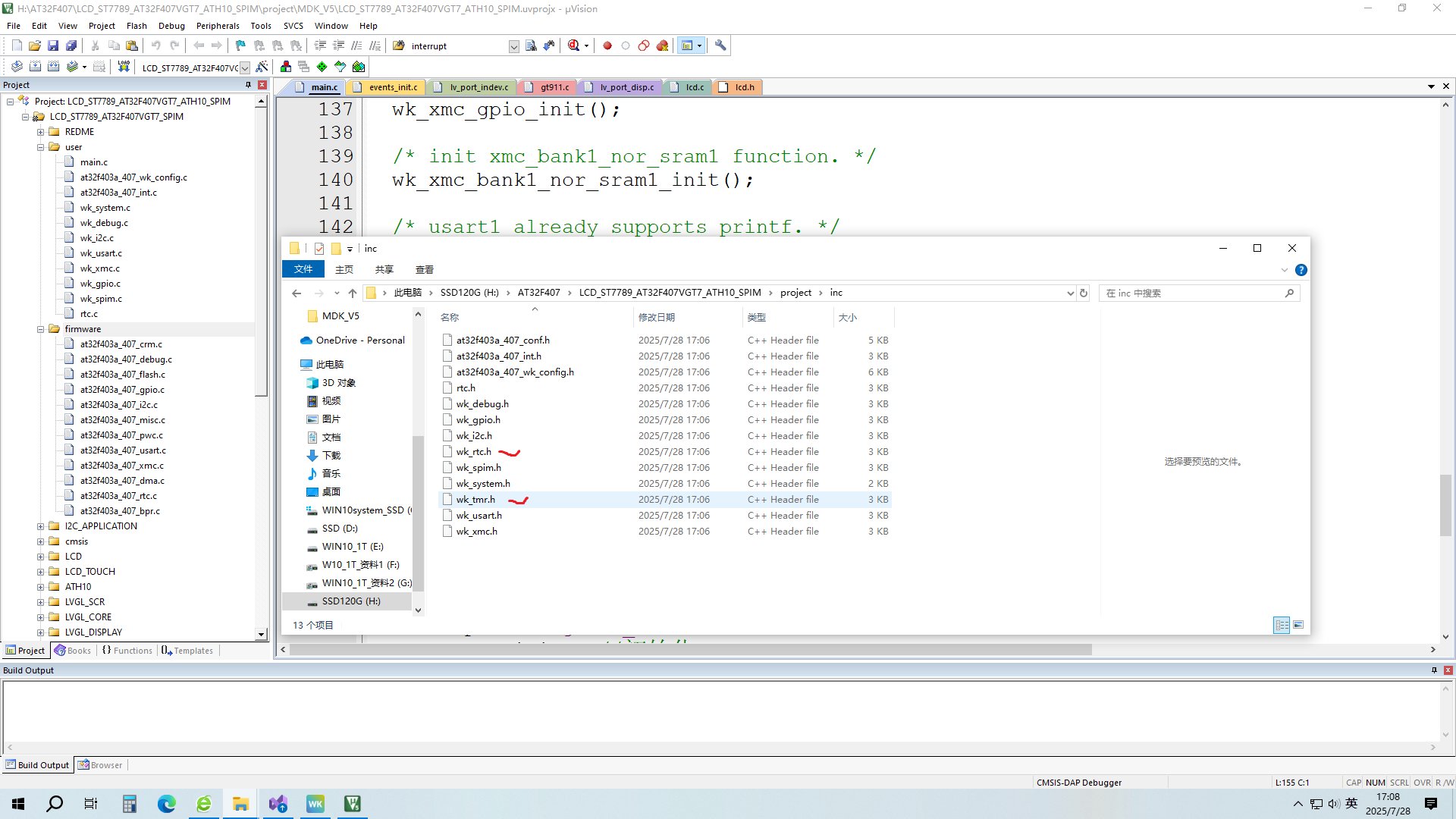The image size is (1456, 819).
Task: Click the project breadcrumb in address bar
Action: (795, 293)
